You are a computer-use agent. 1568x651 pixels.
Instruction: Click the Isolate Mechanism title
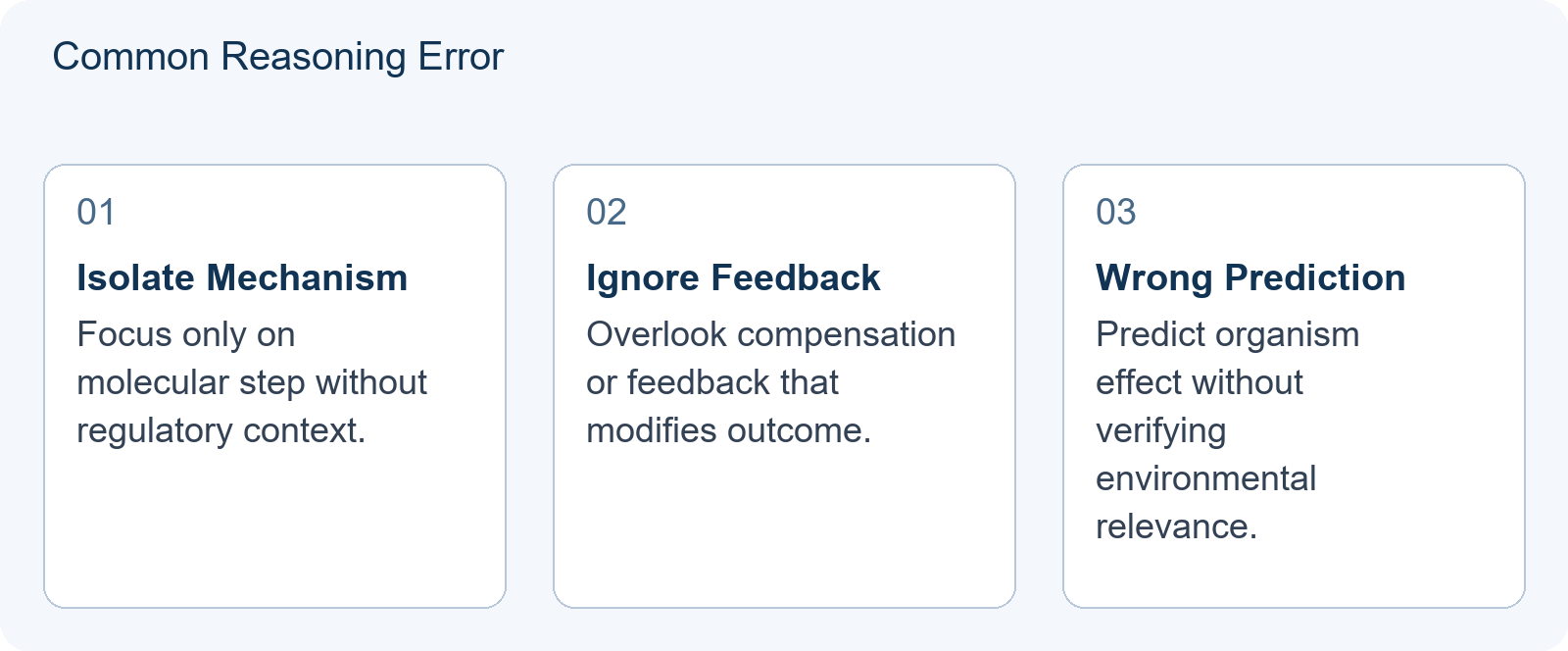click(x=242, y=278)
